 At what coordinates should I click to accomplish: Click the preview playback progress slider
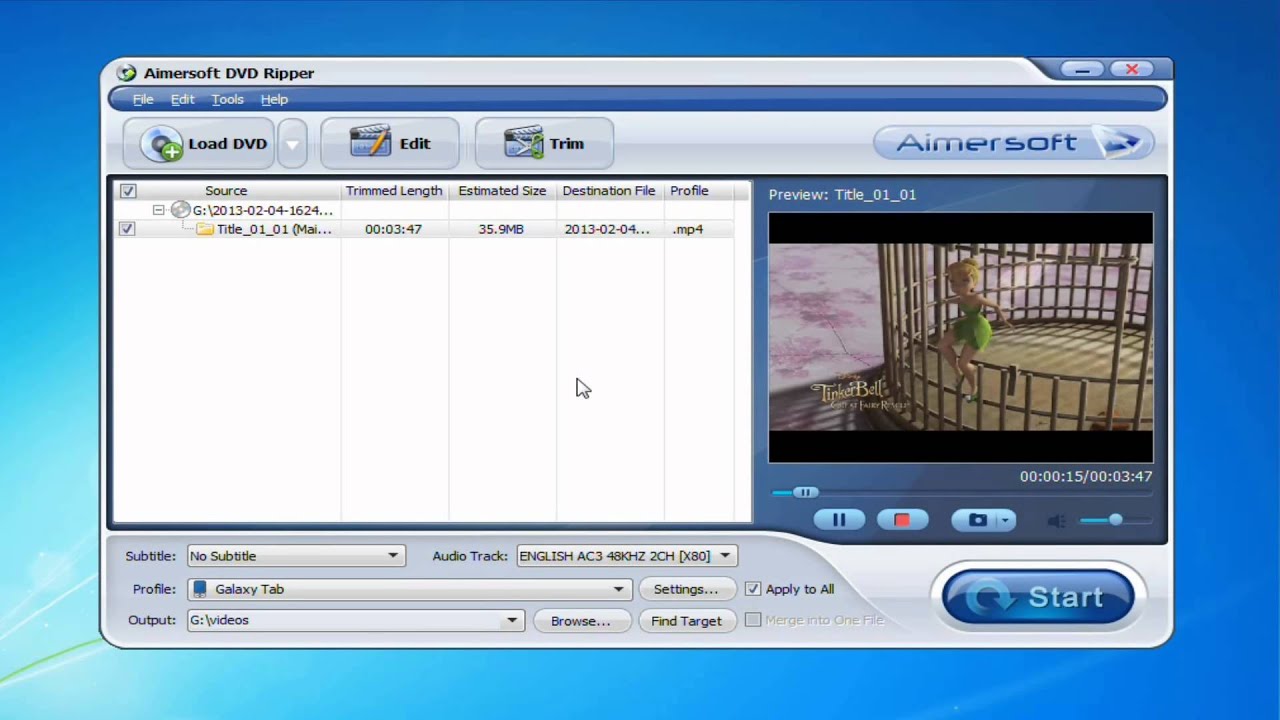[960, 492]
